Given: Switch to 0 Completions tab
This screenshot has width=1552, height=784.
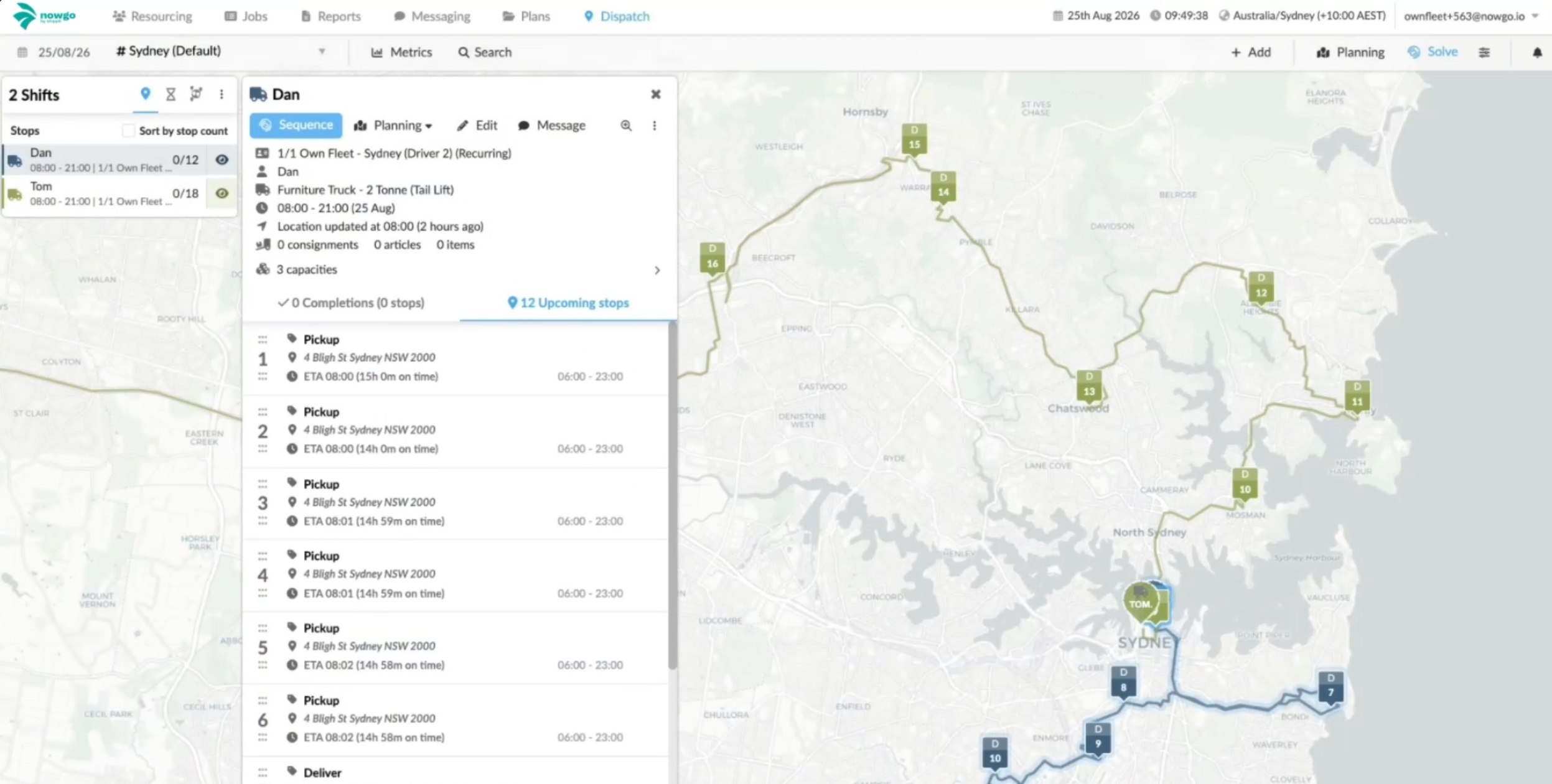Looking at the screenshot, I should coord(351,303).
